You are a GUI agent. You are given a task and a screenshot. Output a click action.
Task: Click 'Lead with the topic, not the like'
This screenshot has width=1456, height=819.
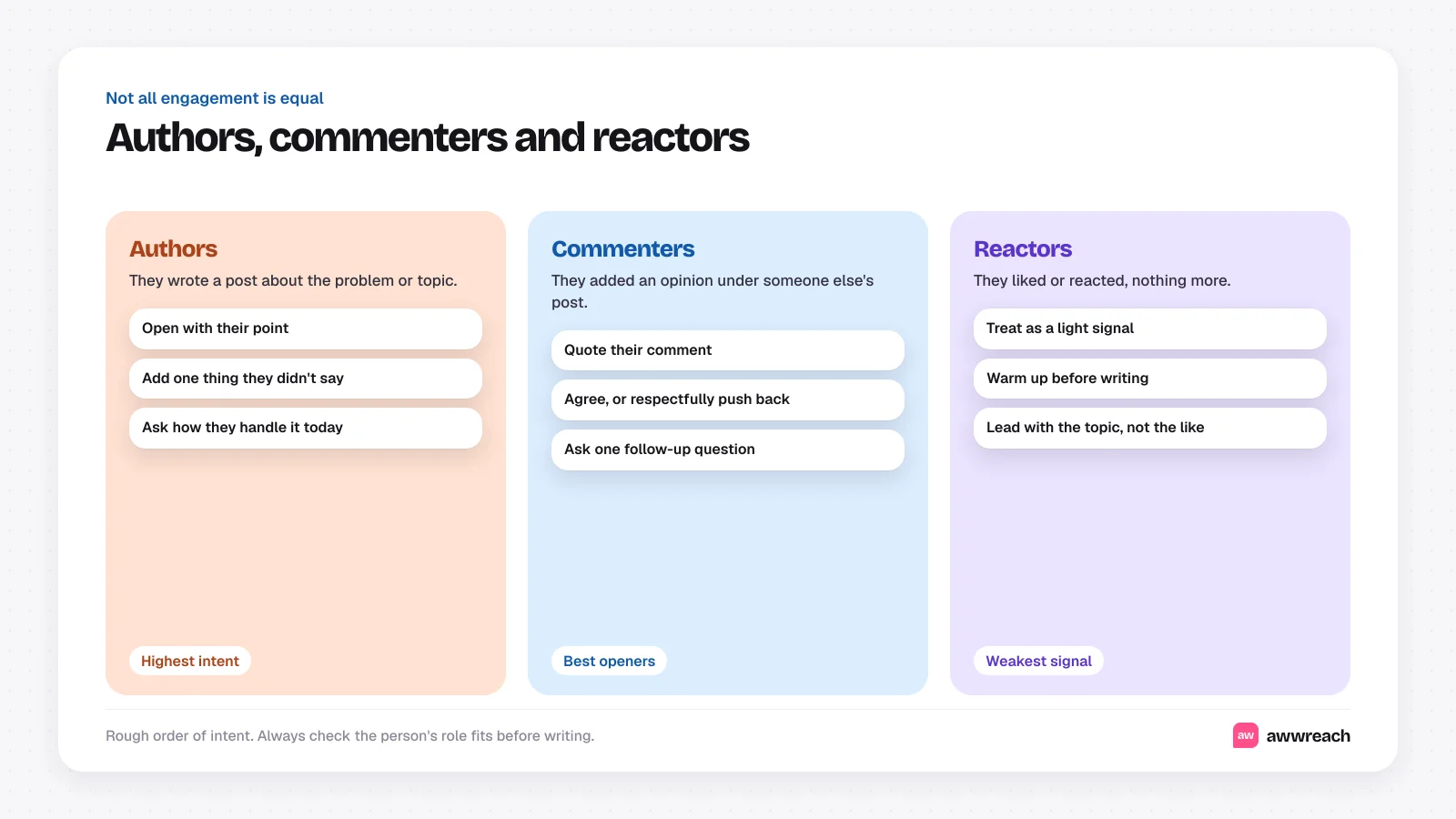click(x=1150, y=428)
